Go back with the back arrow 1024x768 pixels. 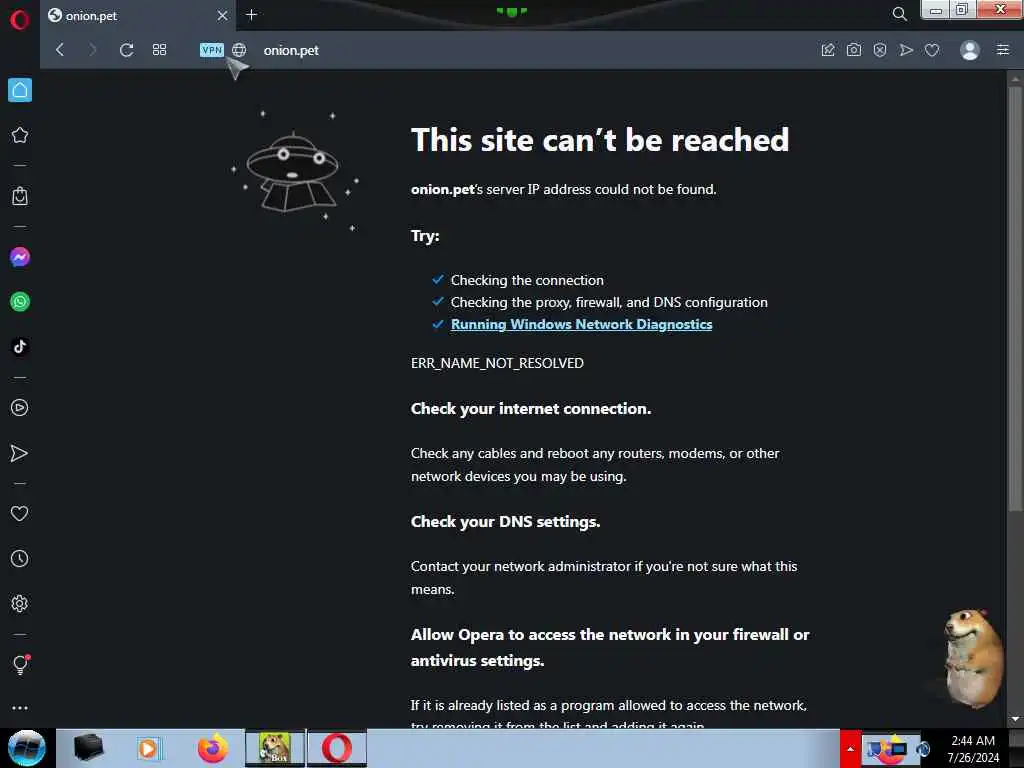(60, 50)
